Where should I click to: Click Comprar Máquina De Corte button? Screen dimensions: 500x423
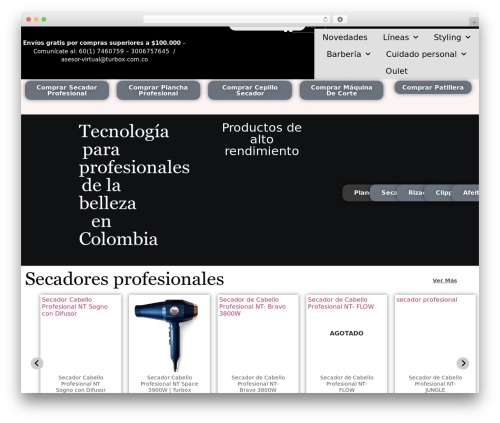coord(341,90)
